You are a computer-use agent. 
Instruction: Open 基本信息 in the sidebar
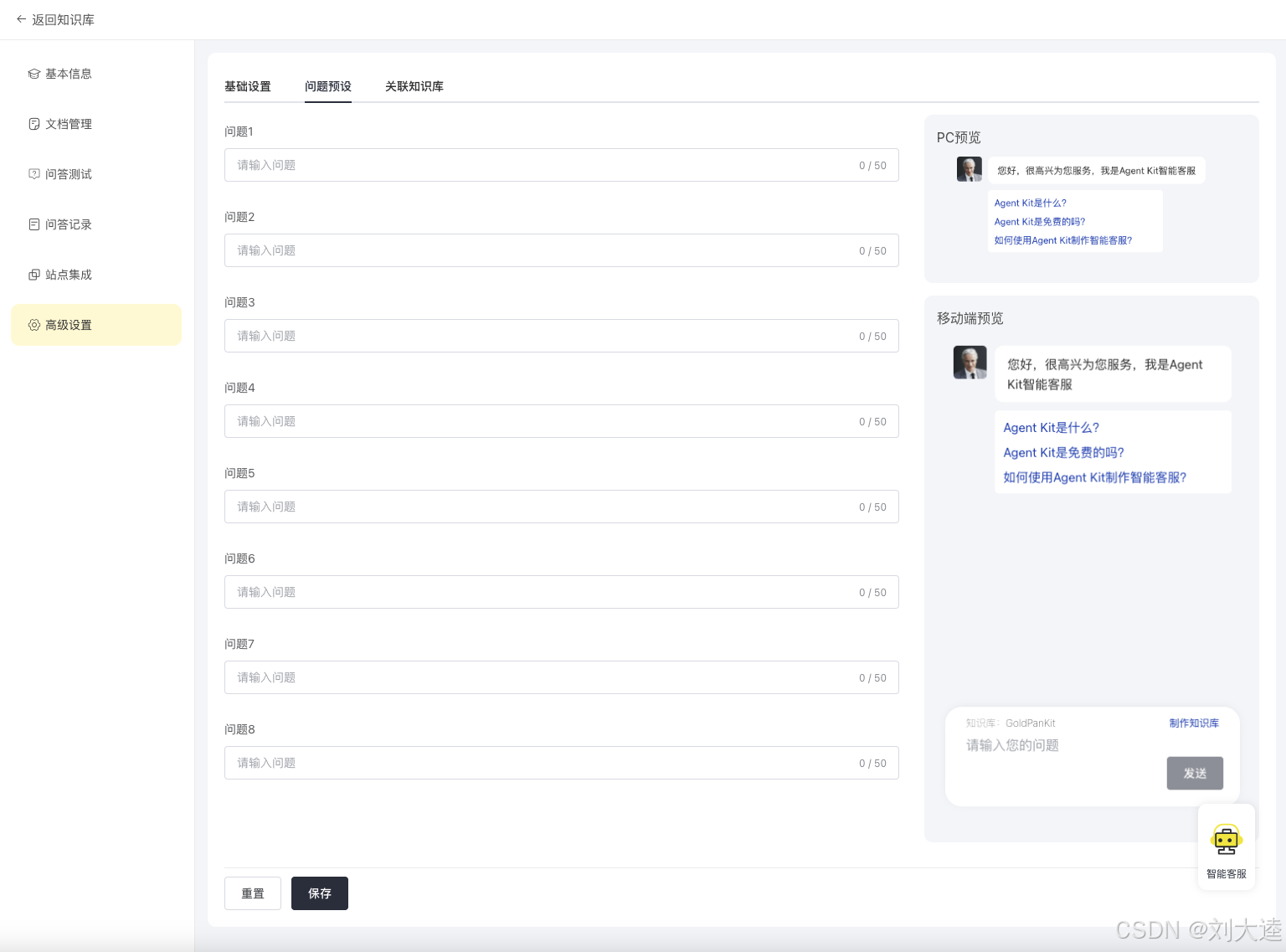[x=96, y=74]
